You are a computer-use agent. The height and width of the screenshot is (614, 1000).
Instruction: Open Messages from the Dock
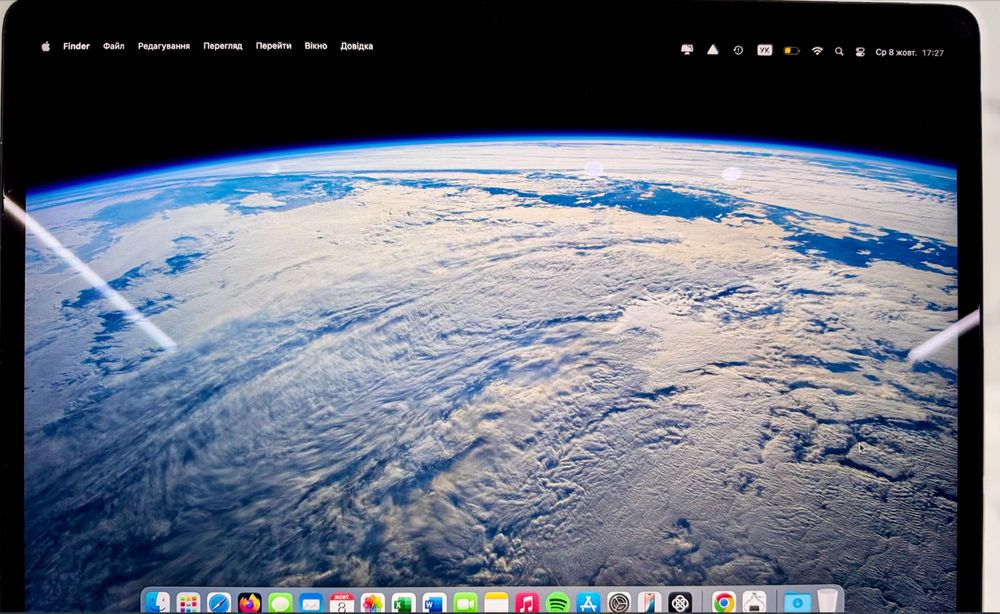[x=280, y=603]
